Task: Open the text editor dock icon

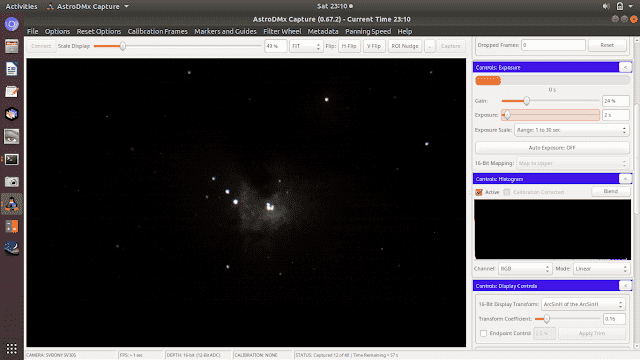Action: coord(11,91)
